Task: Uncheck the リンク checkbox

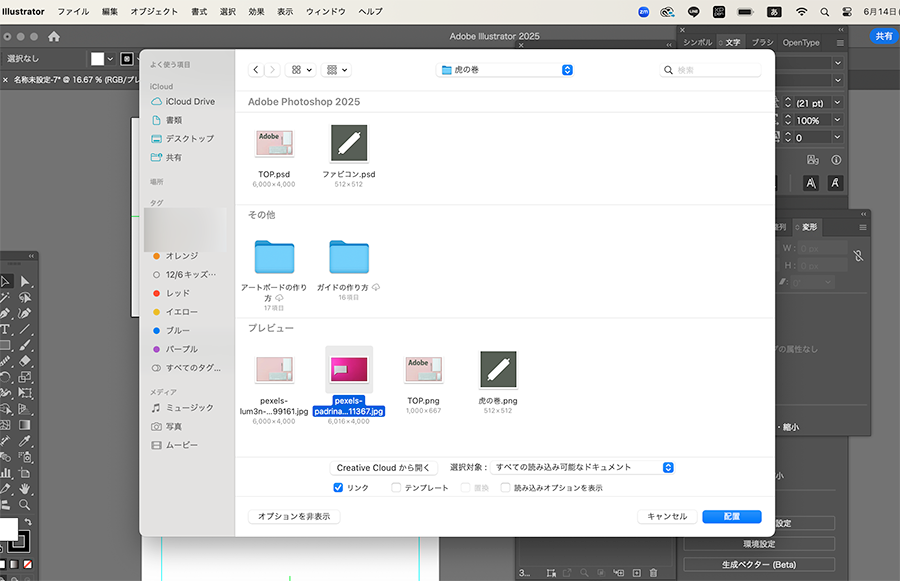Action: pos(338,487)
